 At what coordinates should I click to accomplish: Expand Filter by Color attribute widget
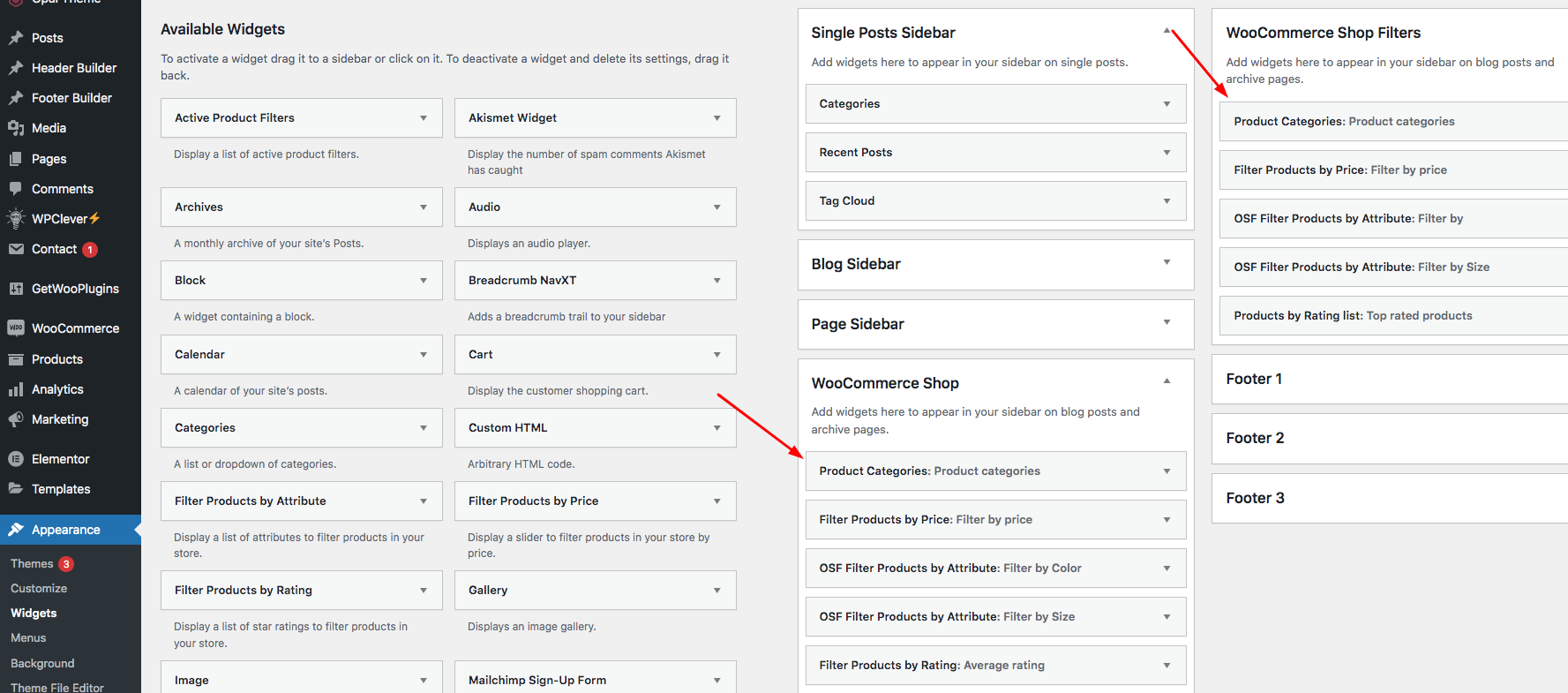tap(1167, 569)
